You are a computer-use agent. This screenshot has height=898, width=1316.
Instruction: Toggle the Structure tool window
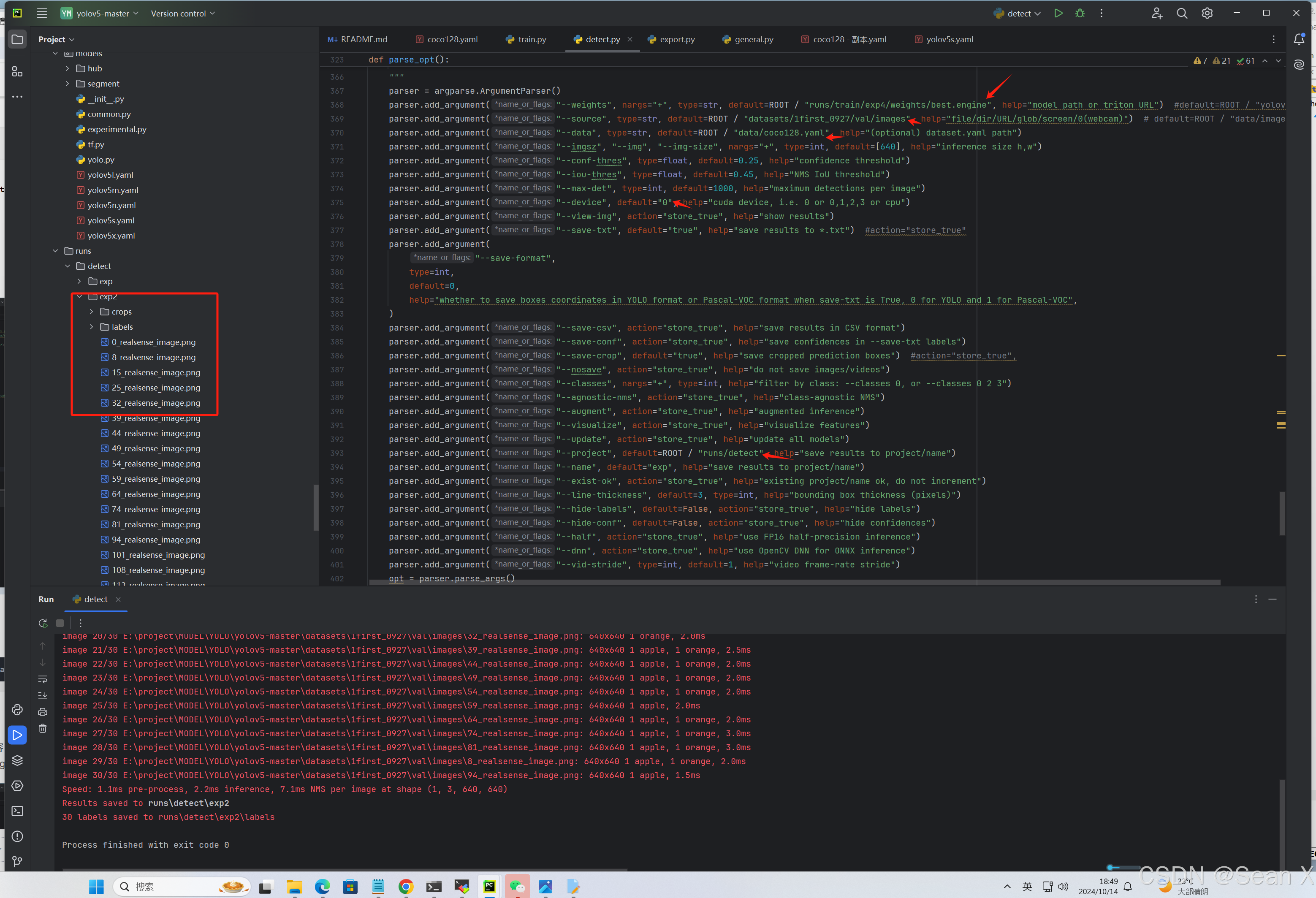pyautogui.click(x=18, y=71)
